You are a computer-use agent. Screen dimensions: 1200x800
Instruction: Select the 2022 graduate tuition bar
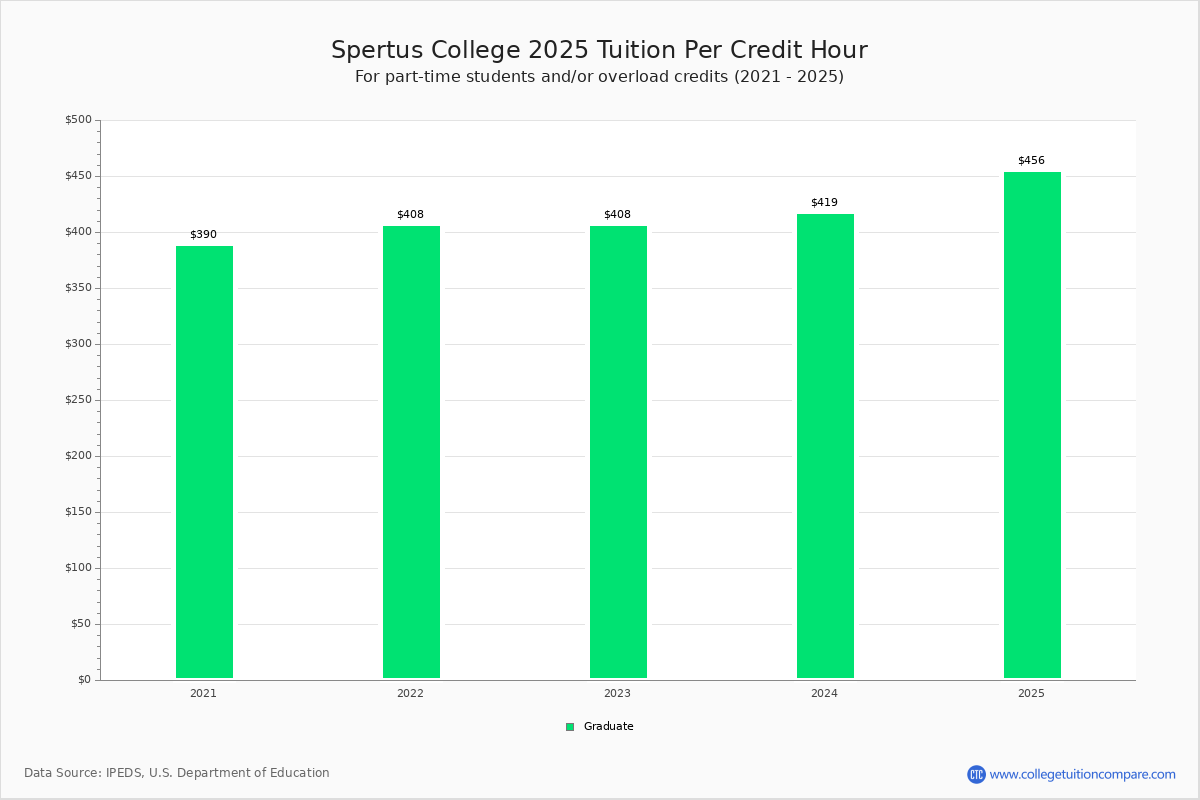[411, 452]
